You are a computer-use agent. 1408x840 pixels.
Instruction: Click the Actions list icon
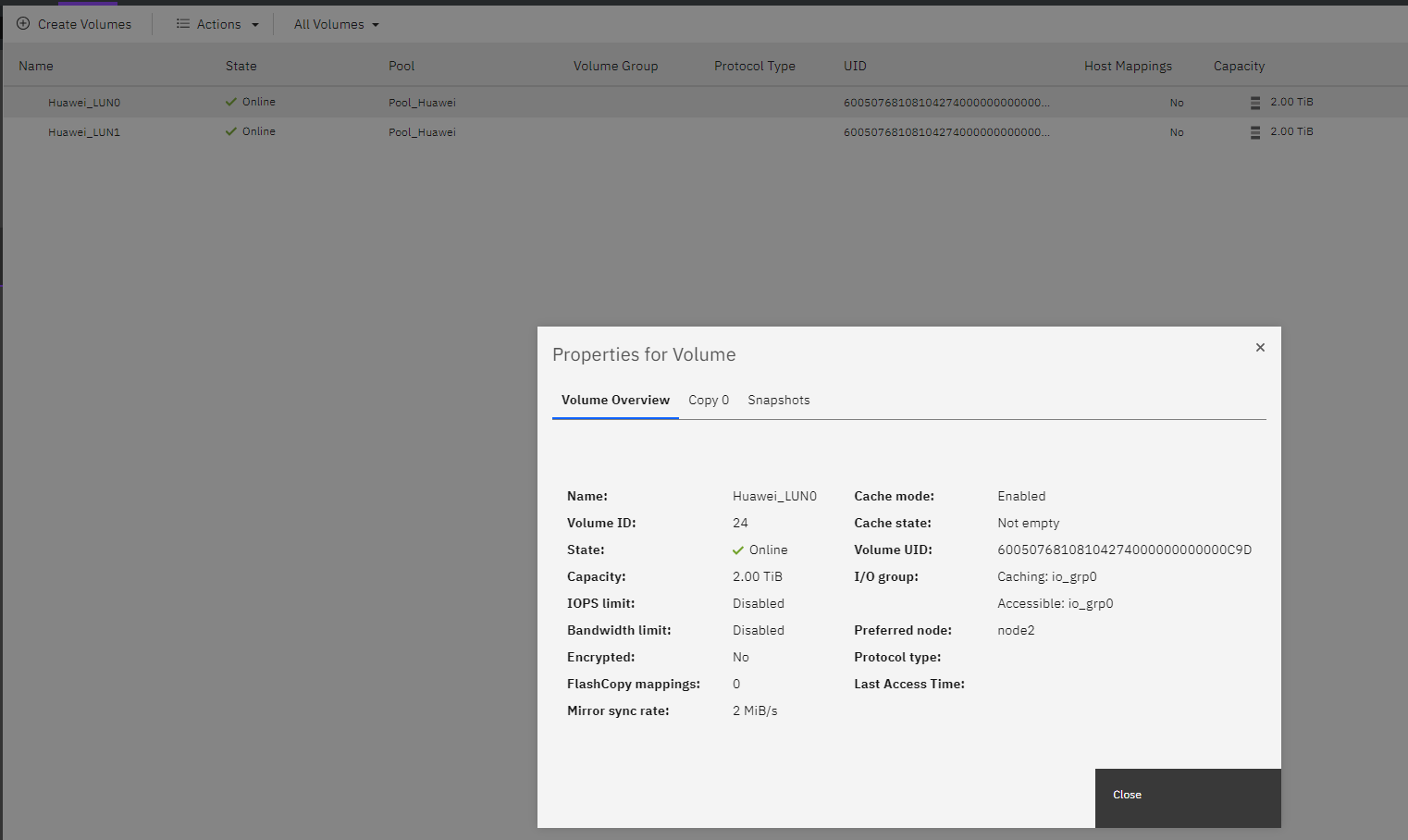(x=183, y=24)
